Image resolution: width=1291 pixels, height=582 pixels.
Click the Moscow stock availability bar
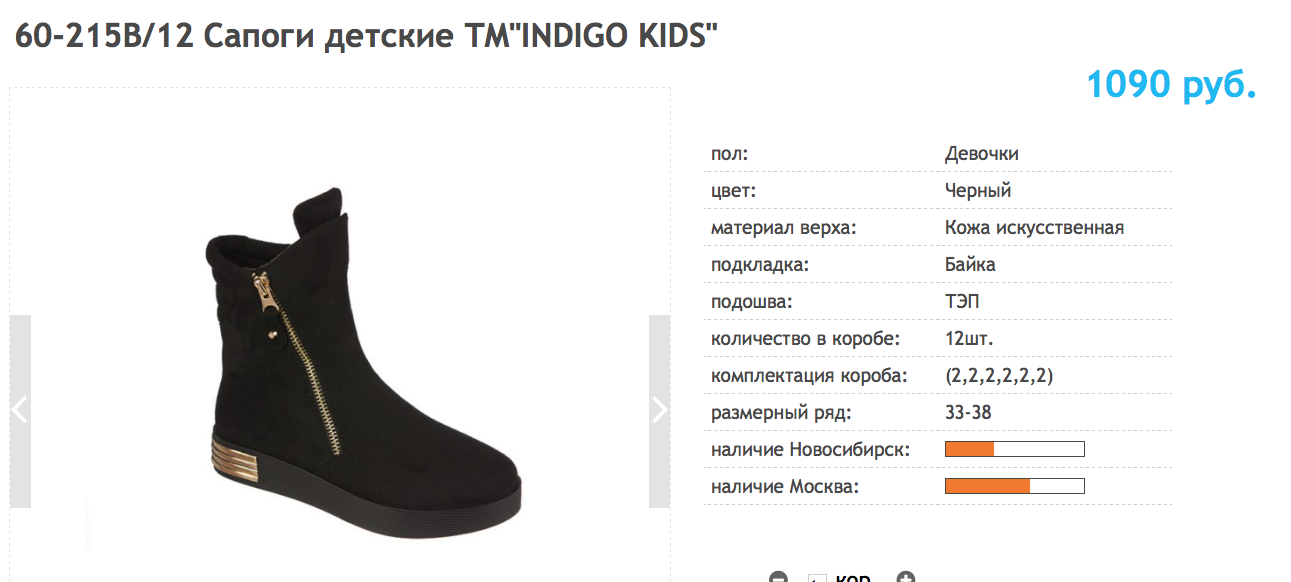tap(1014, 486)
